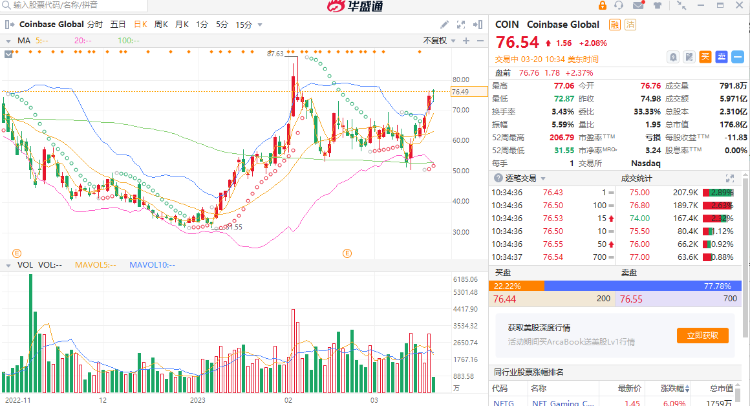Click the blue Sell 卖 button

[x=721, y=57]
